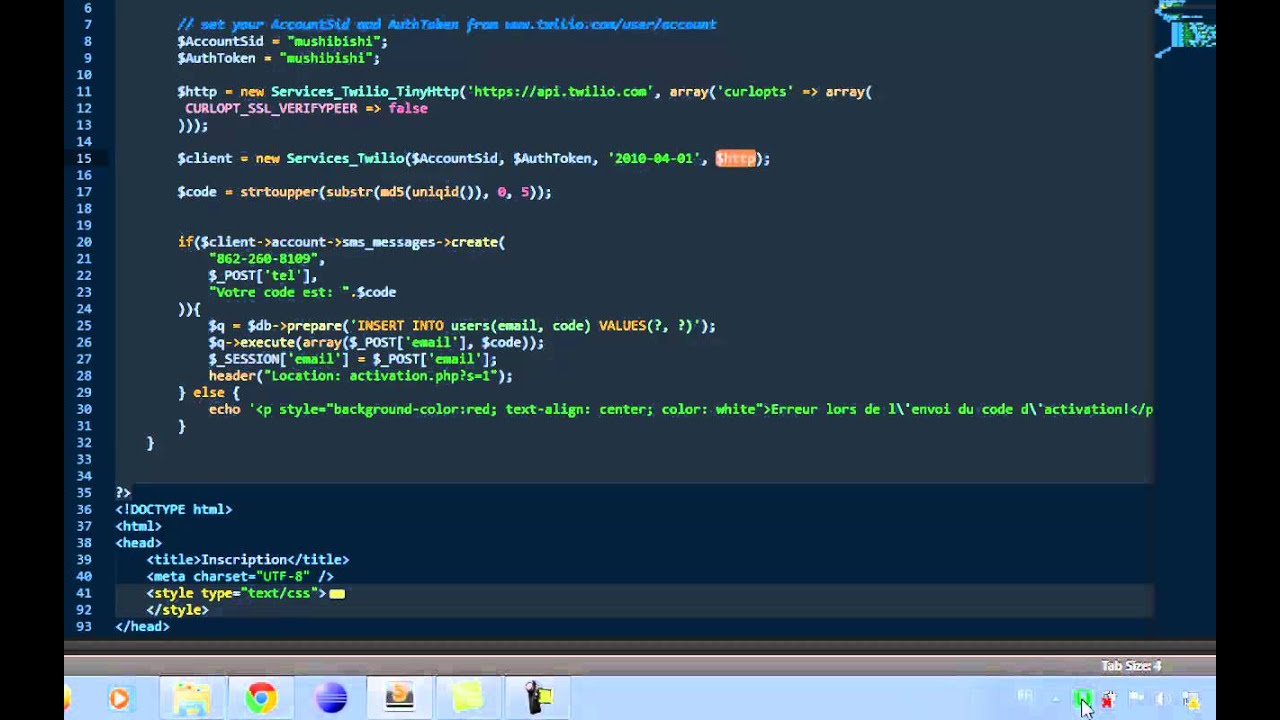Click the strtoupper function on line 17
1280x720 pixels.
point(279,192)
